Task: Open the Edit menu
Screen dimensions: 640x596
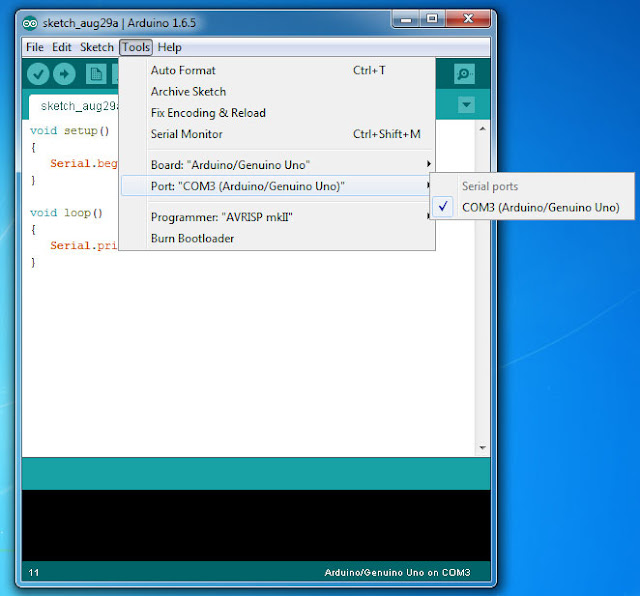Action: coord(62,47)
